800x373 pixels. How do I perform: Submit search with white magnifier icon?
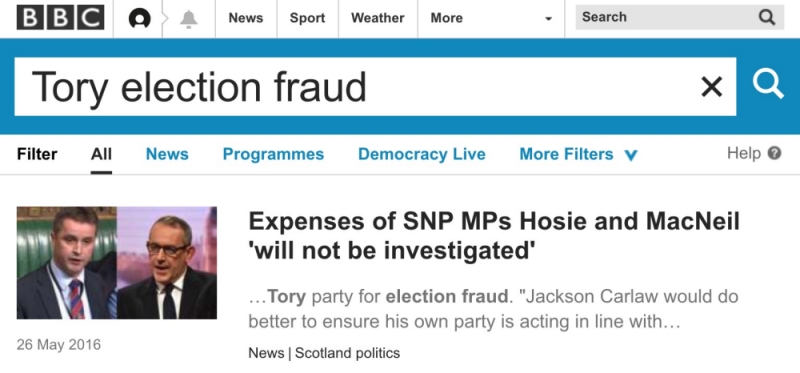point(768,84)
